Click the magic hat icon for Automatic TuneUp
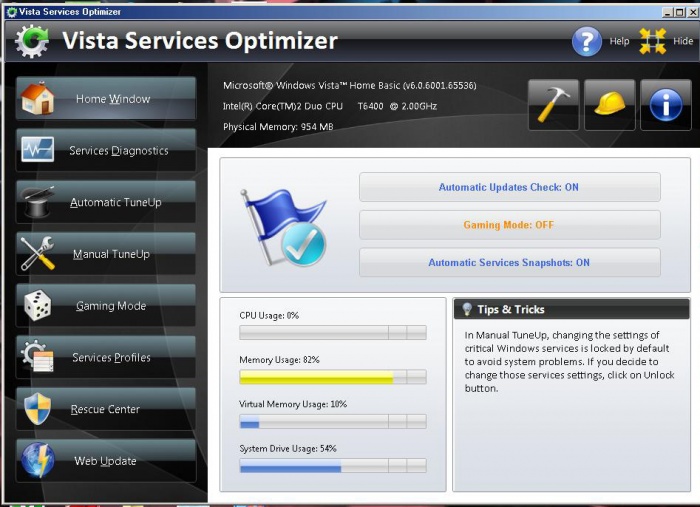700x507 pixels. [38, 202]
